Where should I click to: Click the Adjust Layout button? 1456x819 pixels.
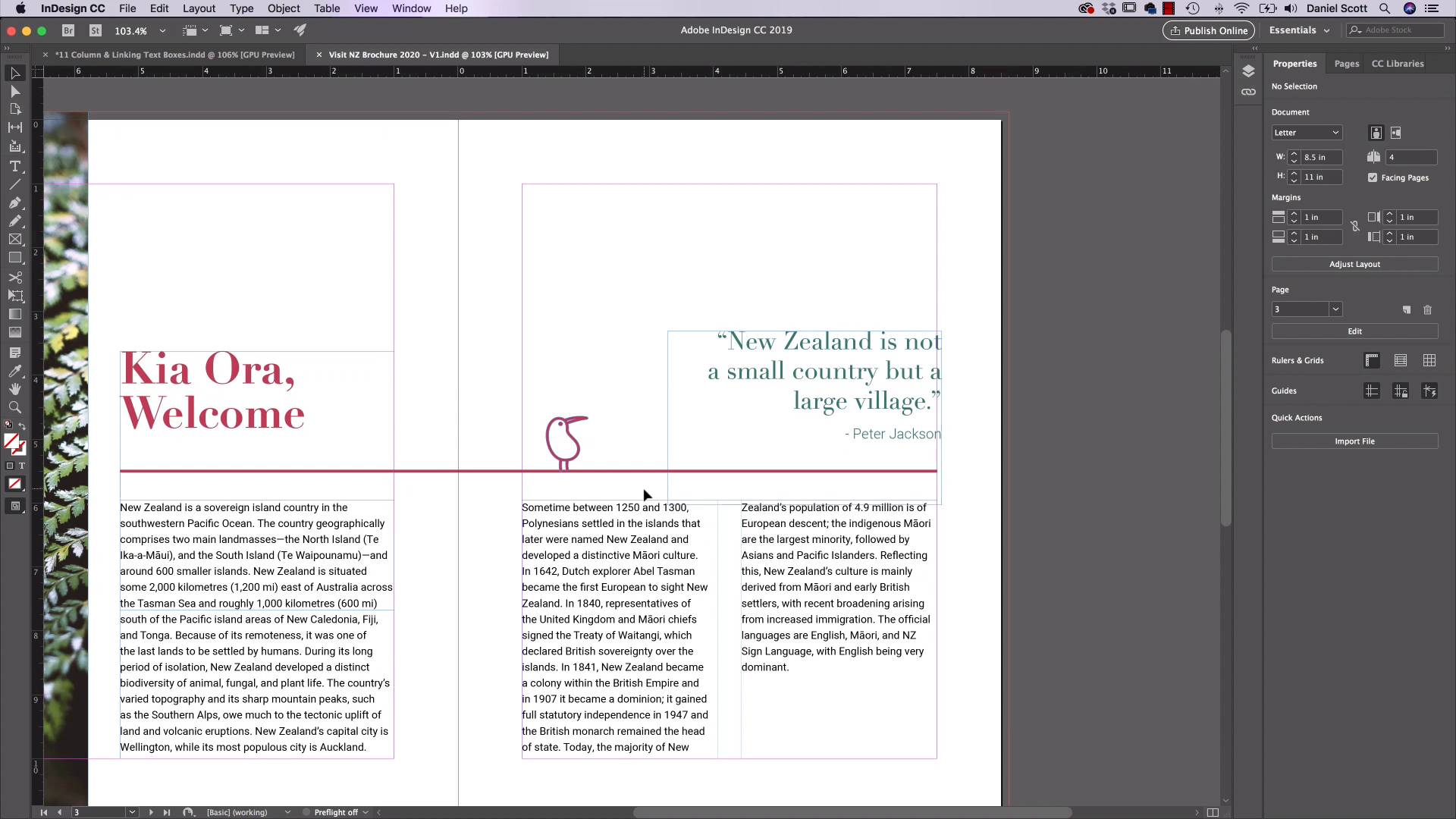[x=1354, y=263]
